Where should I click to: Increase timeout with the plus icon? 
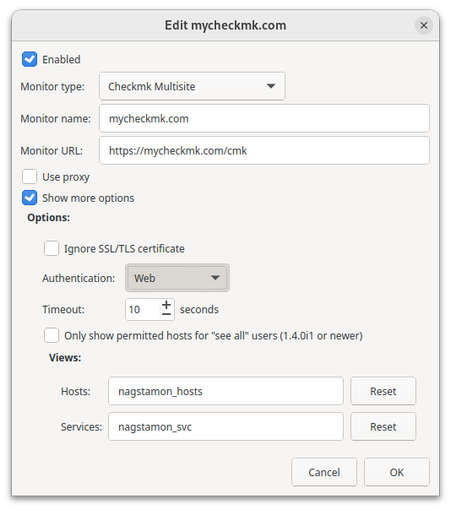[166, 304]
